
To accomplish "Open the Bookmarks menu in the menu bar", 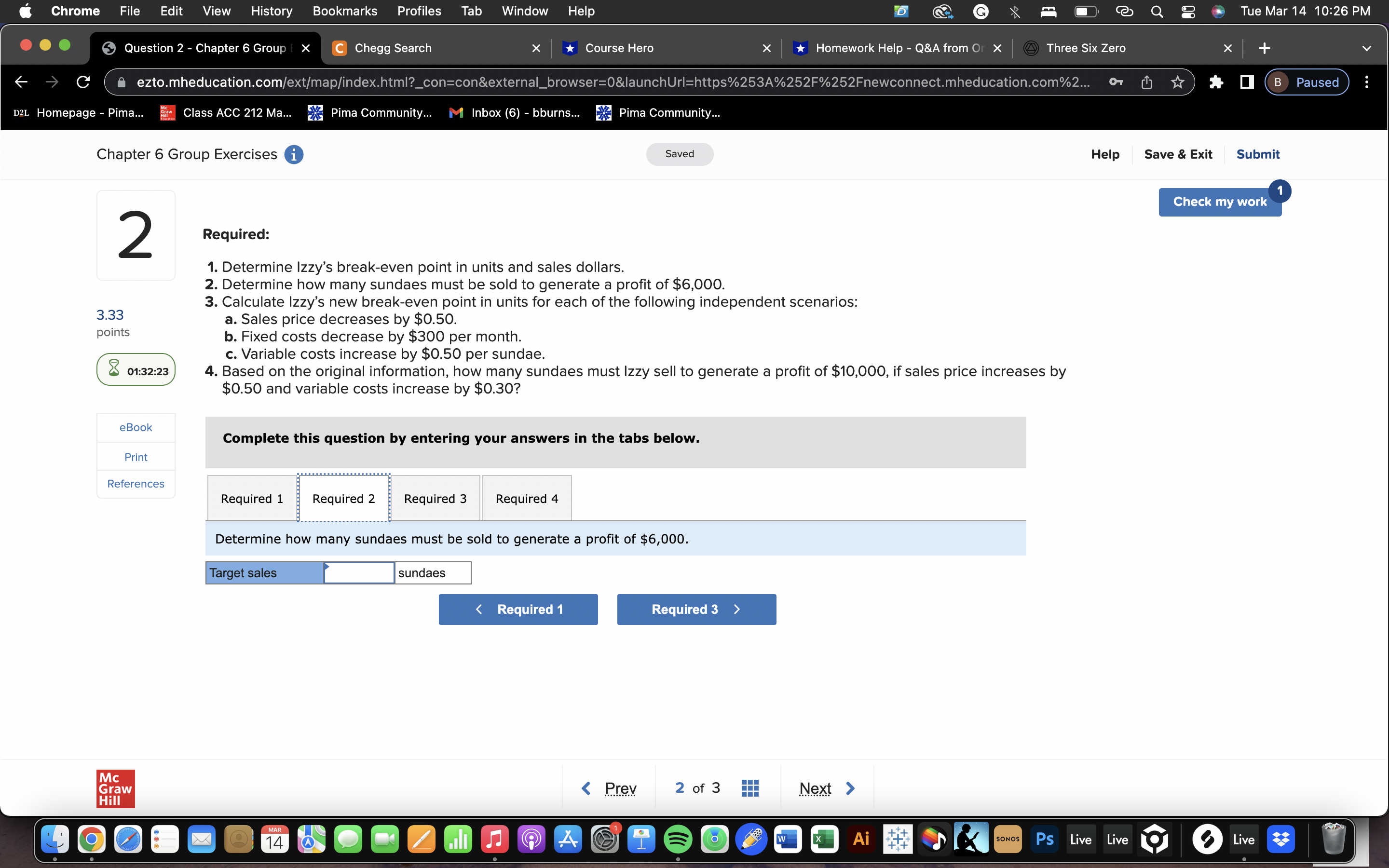I will coord(344,12).
